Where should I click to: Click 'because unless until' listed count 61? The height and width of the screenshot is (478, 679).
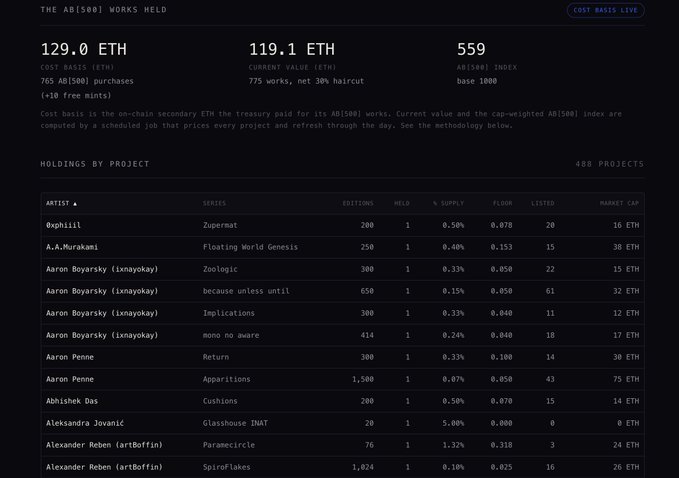click(x=550, y=291)
